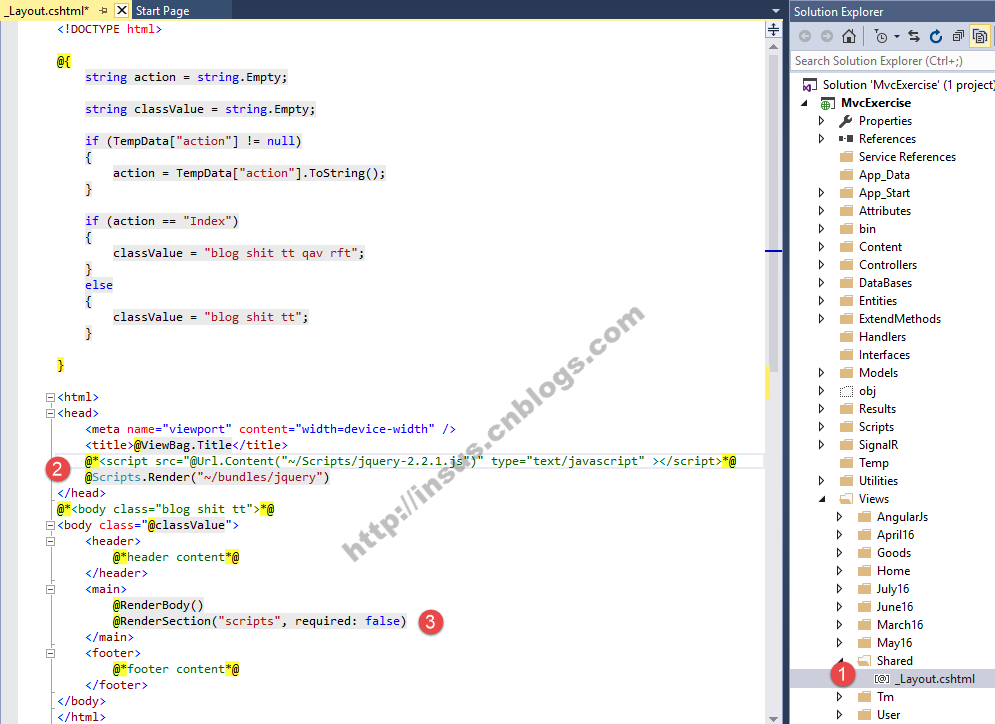Select the June16 folder
995x724 pixels.
895,607
